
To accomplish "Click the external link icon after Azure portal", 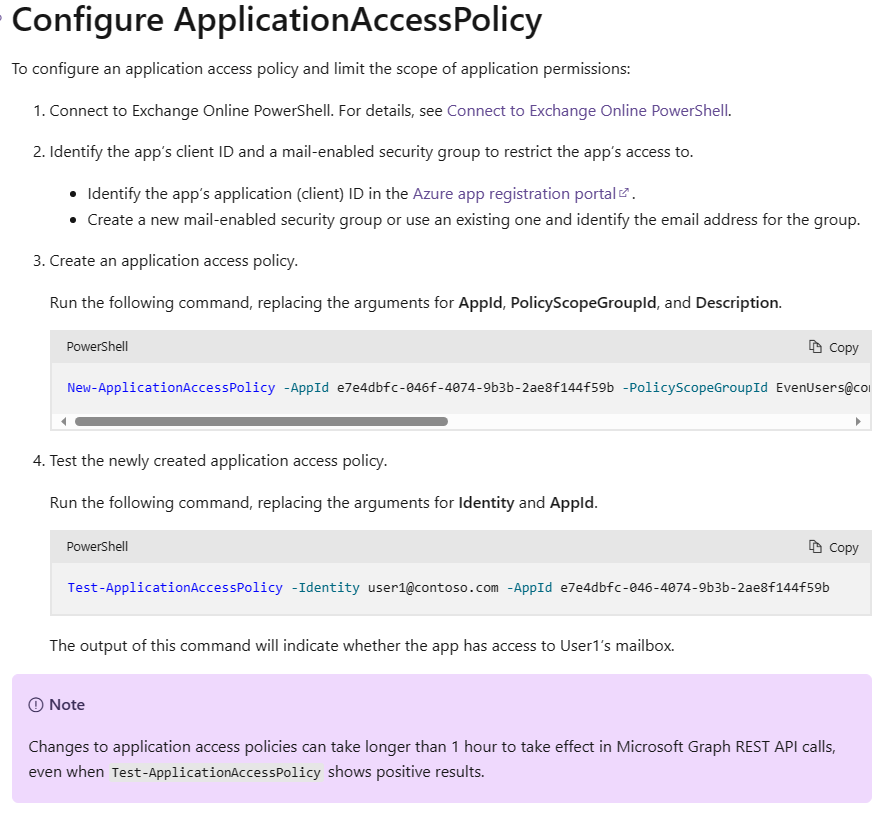I will tap(623, 193).
